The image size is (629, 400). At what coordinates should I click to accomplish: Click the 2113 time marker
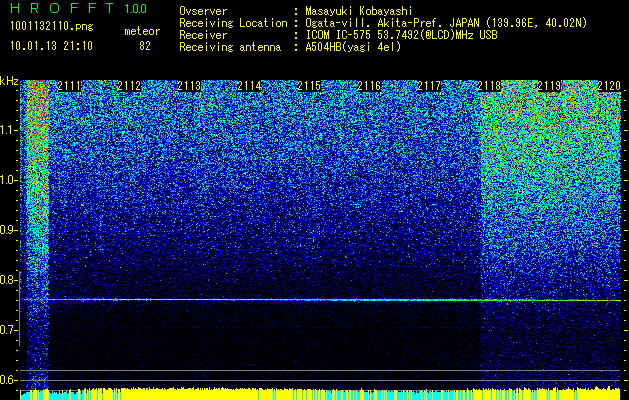(189, 86)
